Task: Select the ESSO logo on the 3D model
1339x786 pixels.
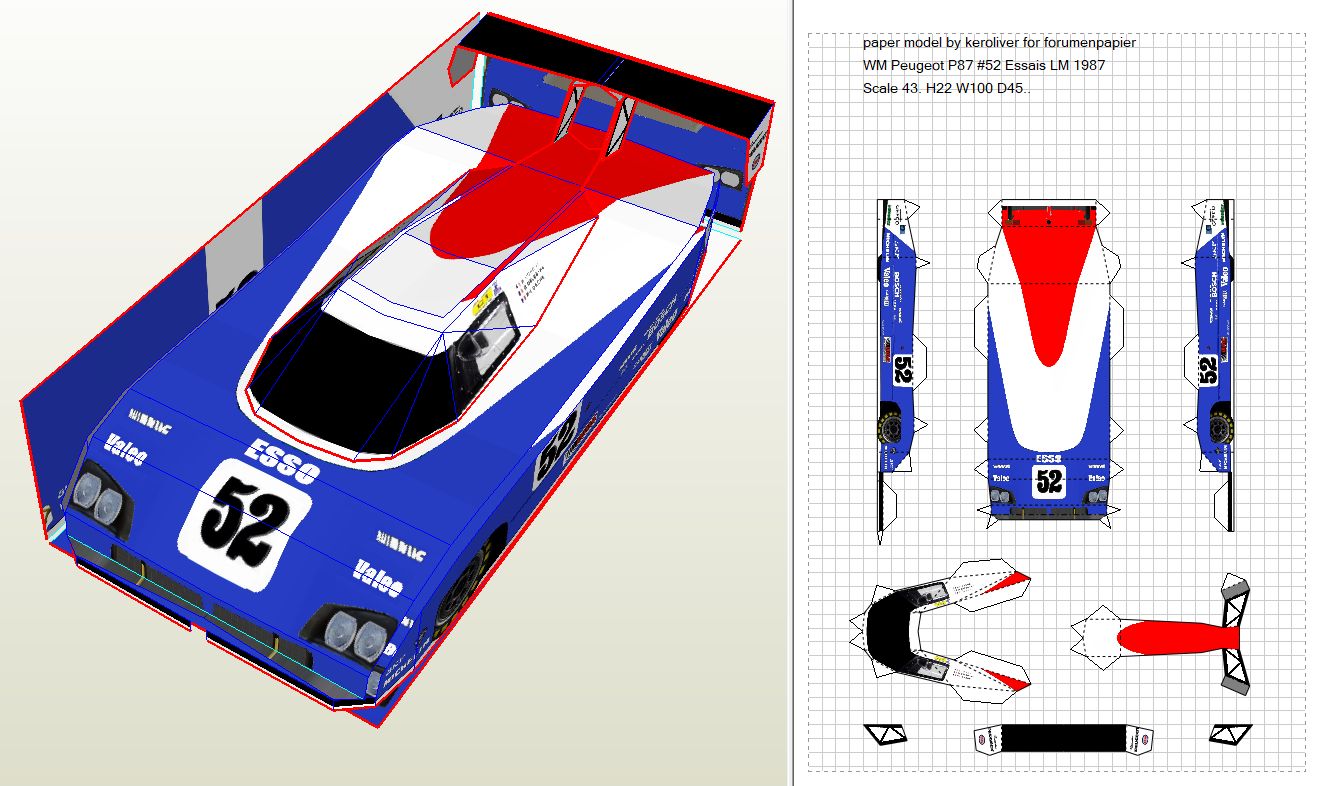Action: (285, 461)
